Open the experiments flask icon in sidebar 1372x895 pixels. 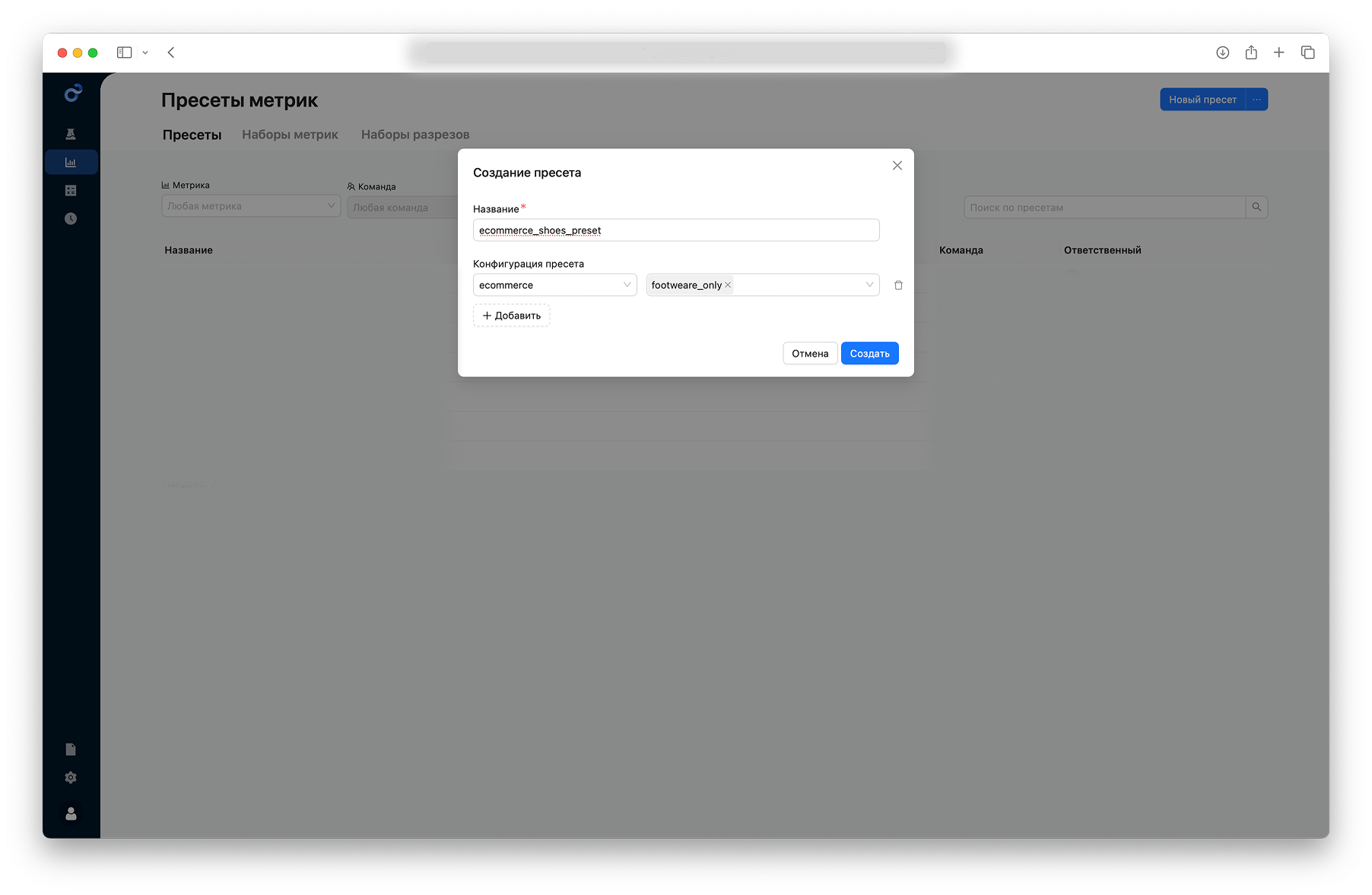pos(71,135)
